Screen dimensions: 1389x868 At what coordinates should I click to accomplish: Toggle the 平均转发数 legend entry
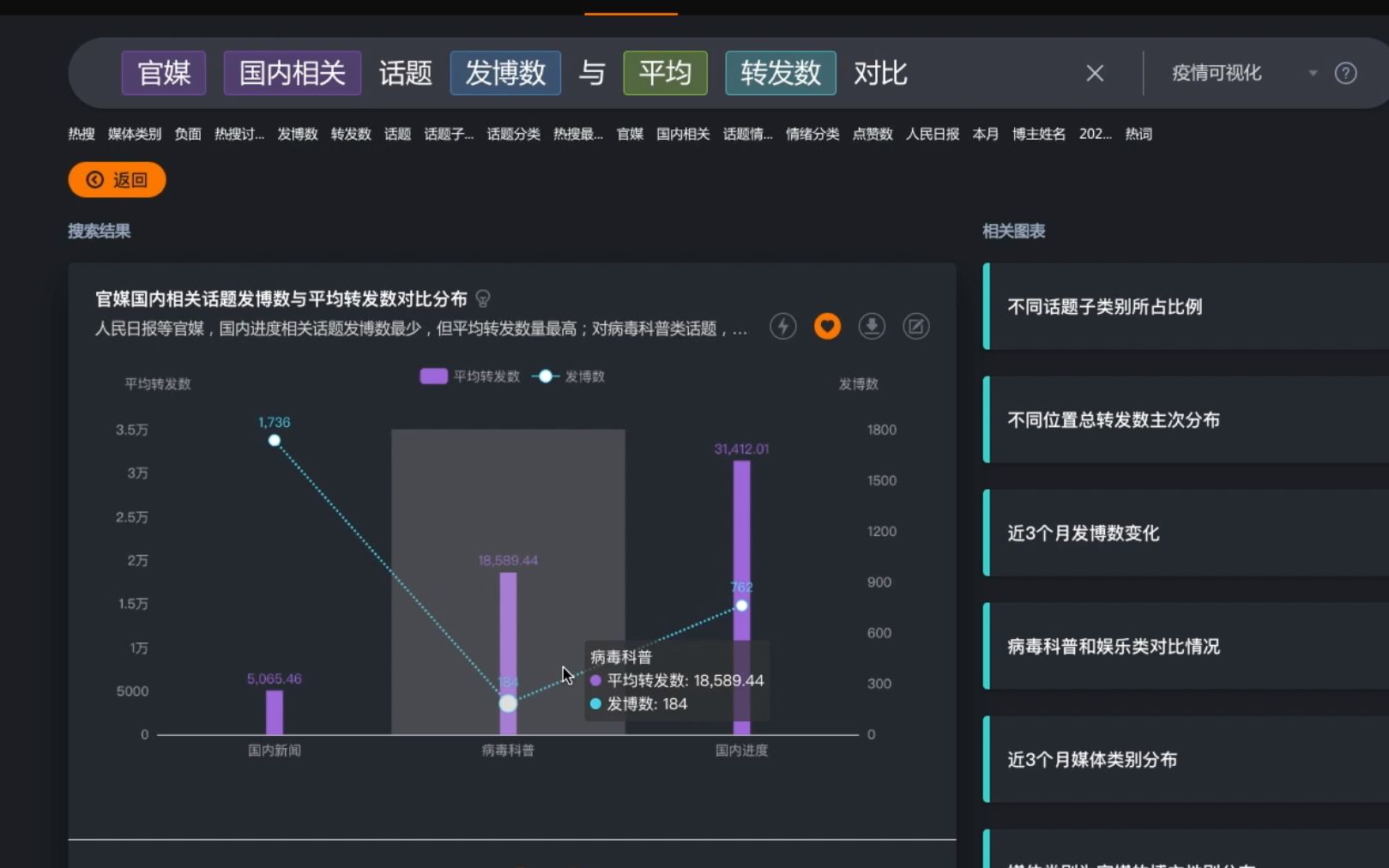pos(470,377)
